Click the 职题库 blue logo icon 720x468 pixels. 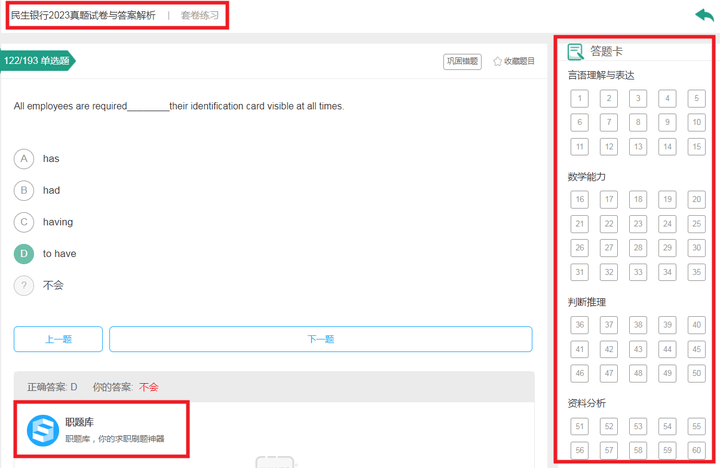click(x=43, y=430)
